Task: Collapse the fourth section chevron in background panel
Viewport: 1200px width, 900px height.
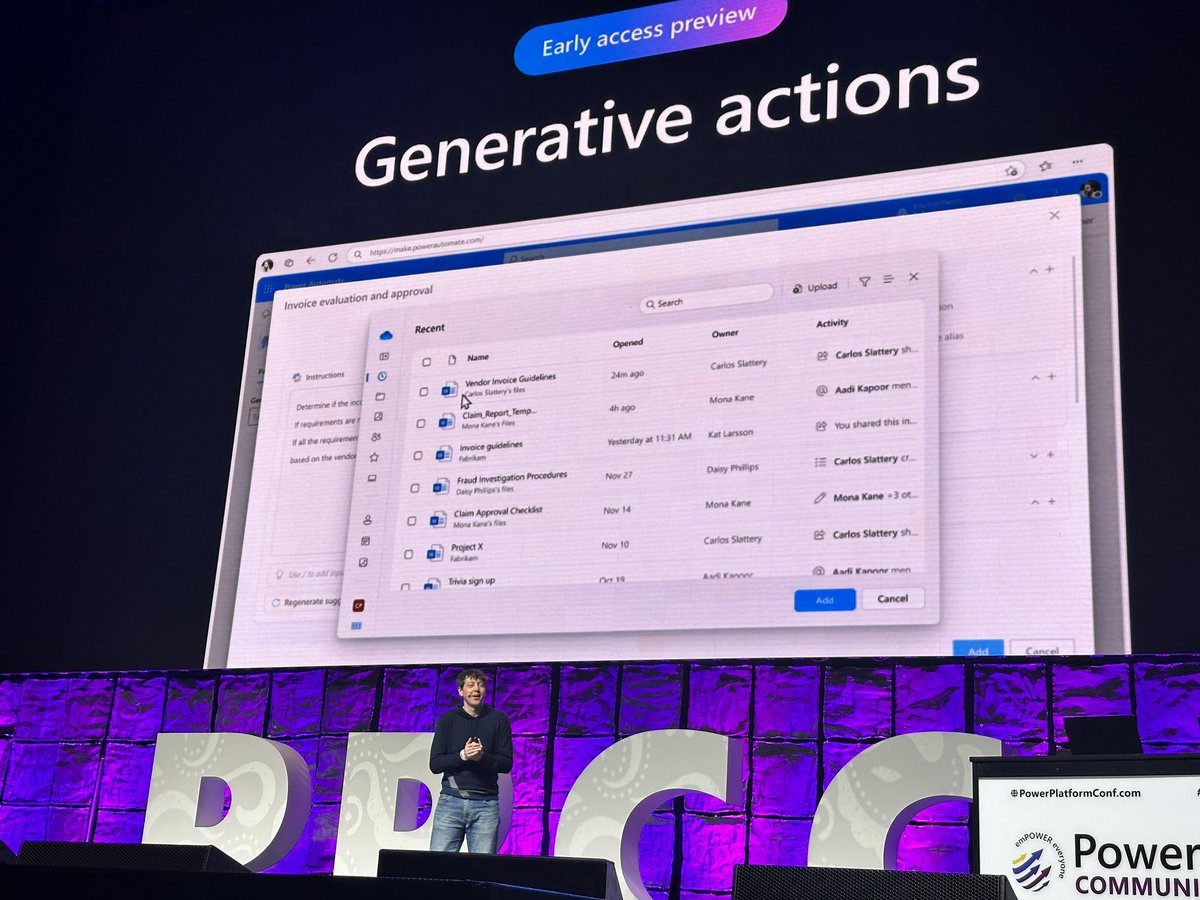Action: tap(1036, 503)
